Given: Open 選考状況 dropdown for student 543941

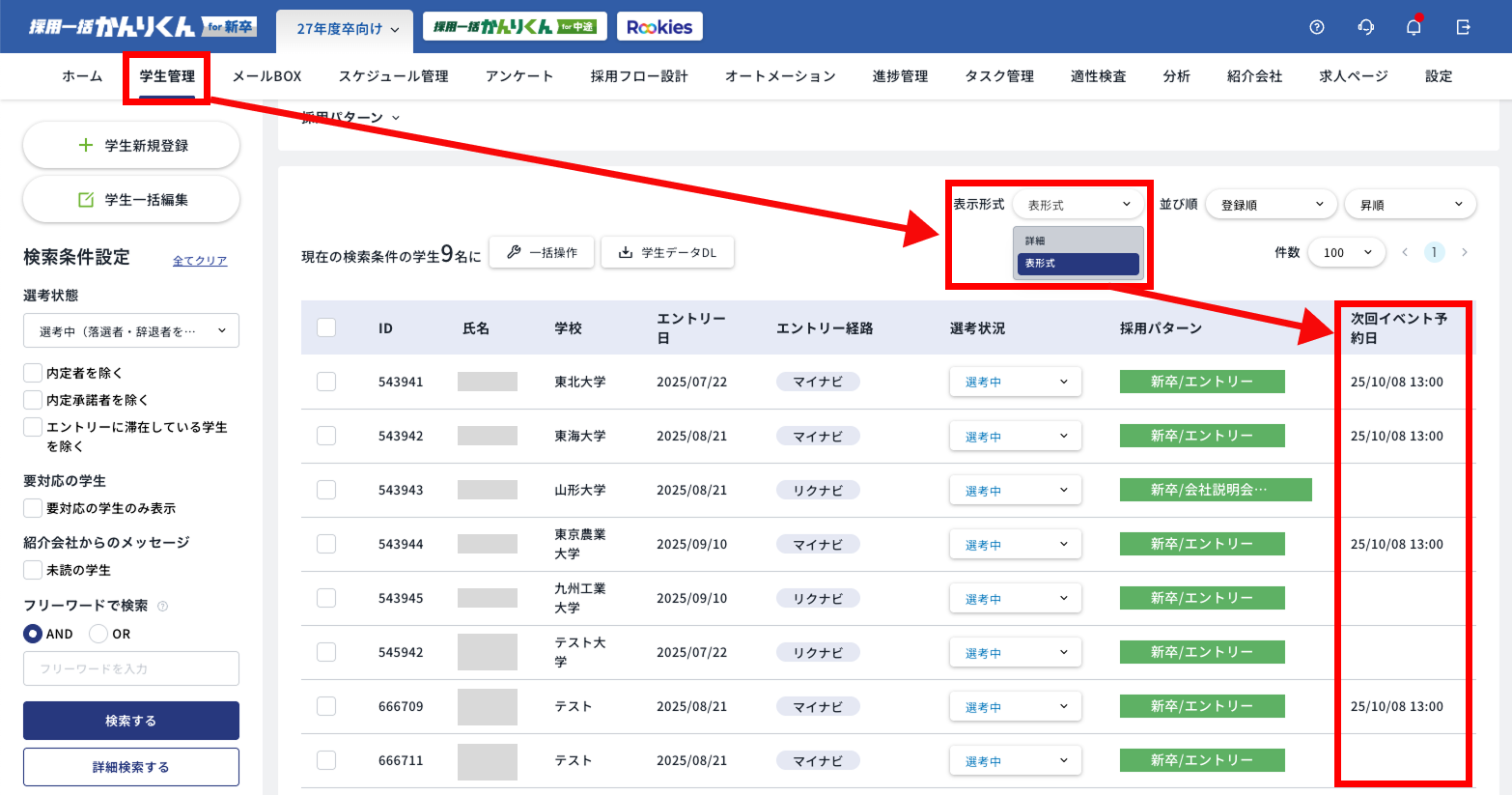Looking at the screenshot, I should [x=1015, y=382].
